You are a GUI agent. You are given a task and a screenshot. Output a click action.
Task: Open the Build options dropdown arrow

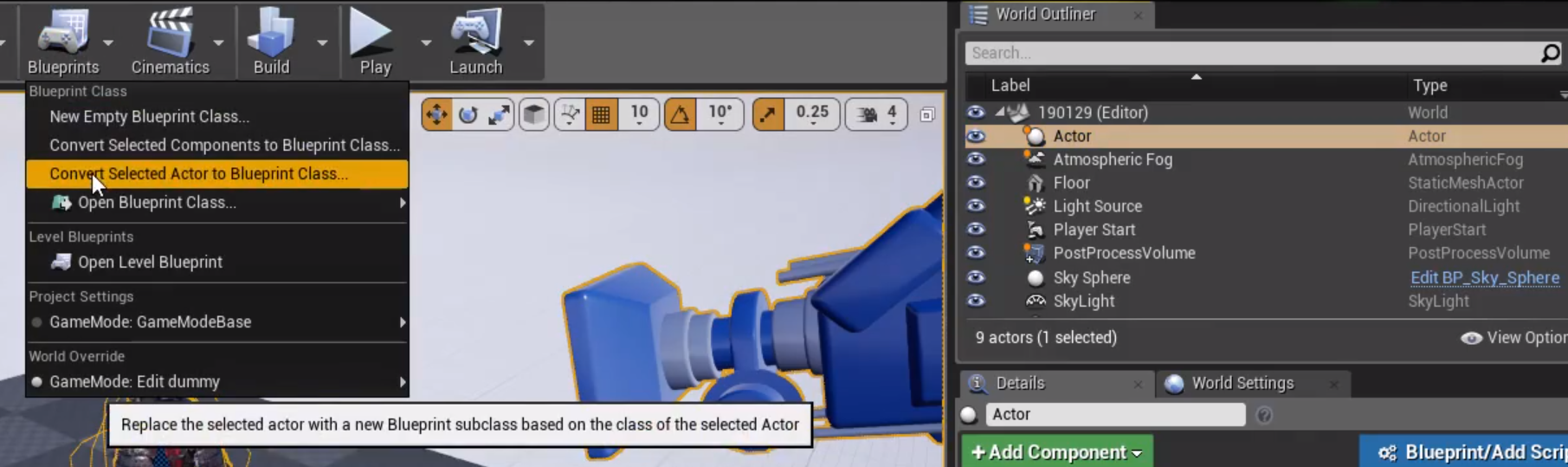click(322, 42)
